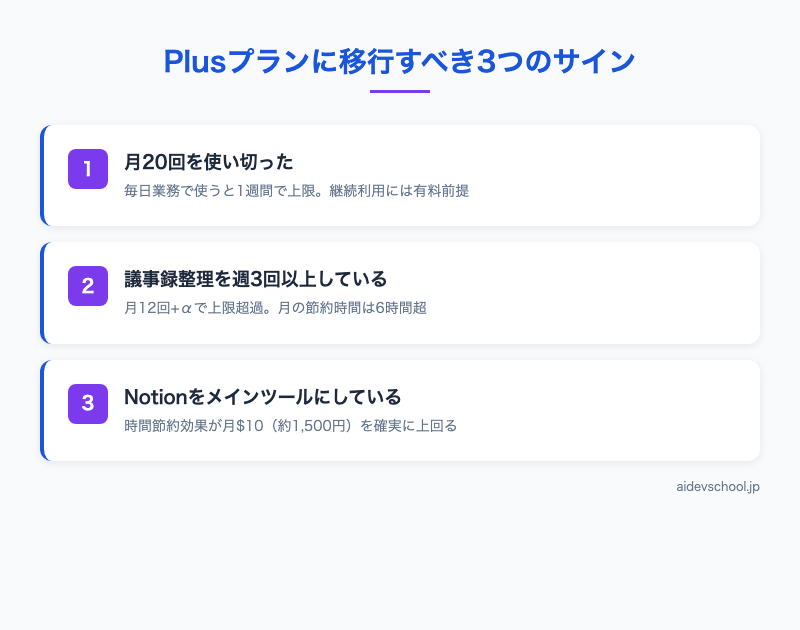Click the blue accent bar on second card
This screenshot has width=800, height=630.
coord(42,292)
